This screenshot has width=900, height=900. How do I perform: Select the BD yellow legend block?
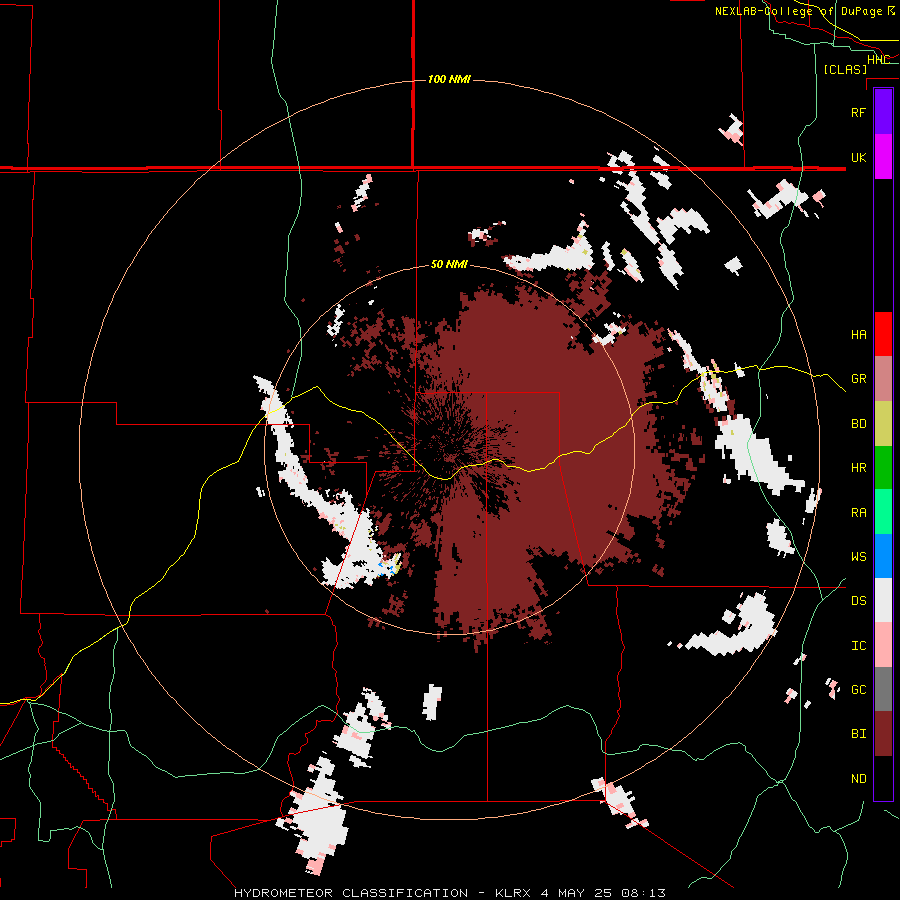[883, 423]
